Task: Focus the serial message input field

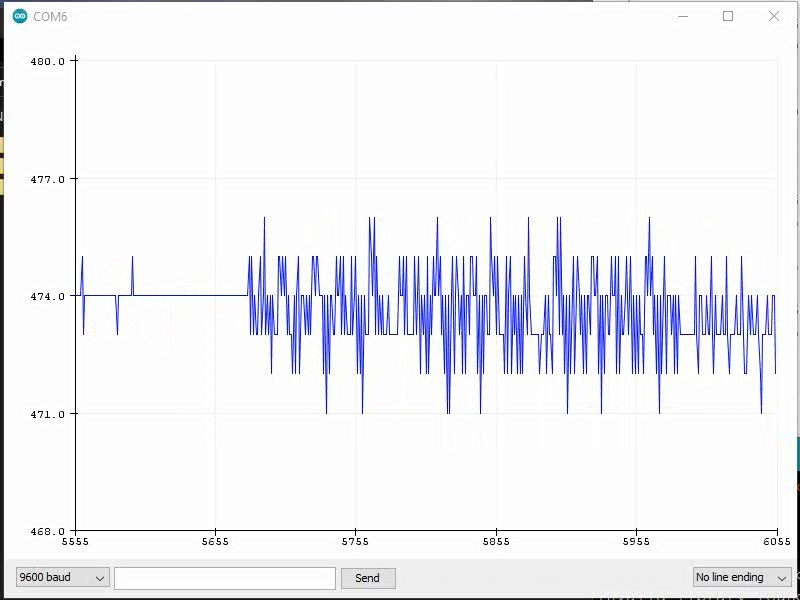Action: [225, 578]
